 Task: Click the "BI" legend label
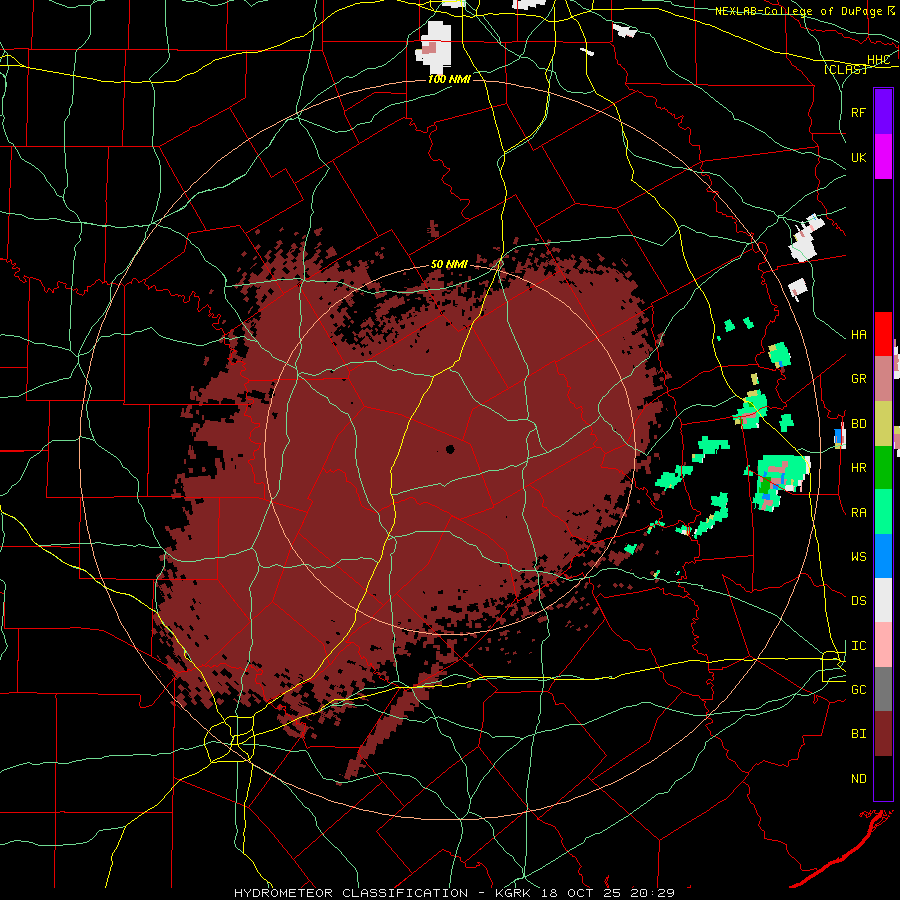858,734
